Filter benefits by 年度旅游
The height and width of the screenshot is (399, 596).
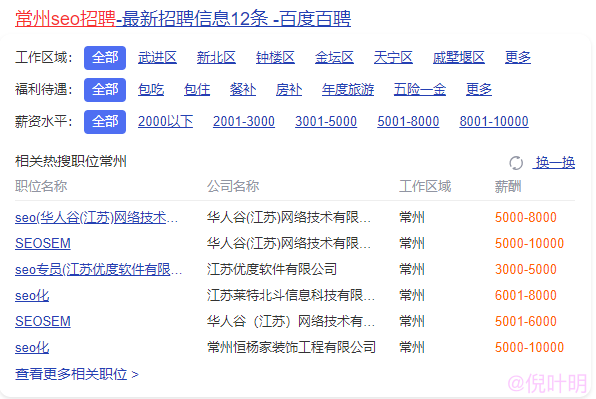click(x=348, y=90)
